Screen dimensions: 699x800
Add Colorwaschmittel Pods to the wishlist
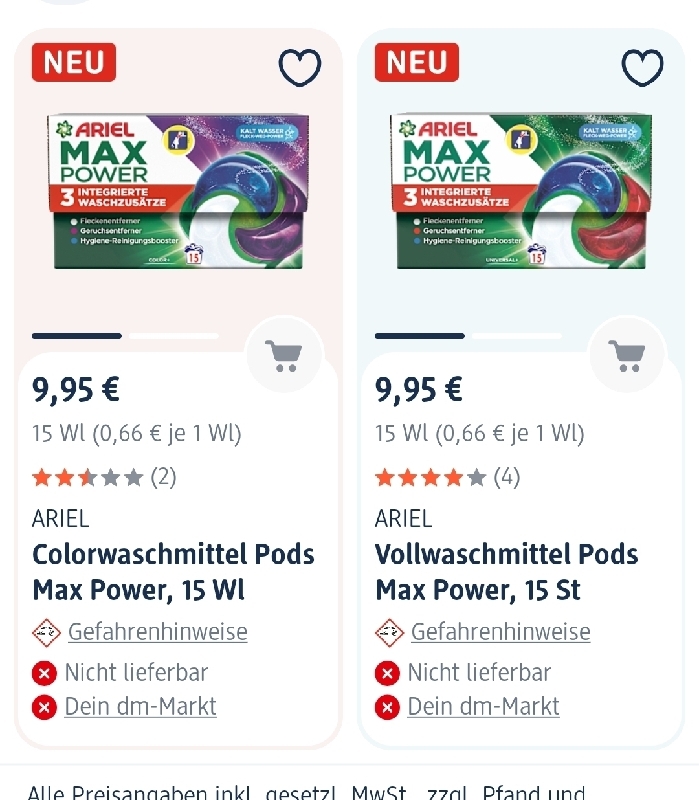[x=299, y=67]
